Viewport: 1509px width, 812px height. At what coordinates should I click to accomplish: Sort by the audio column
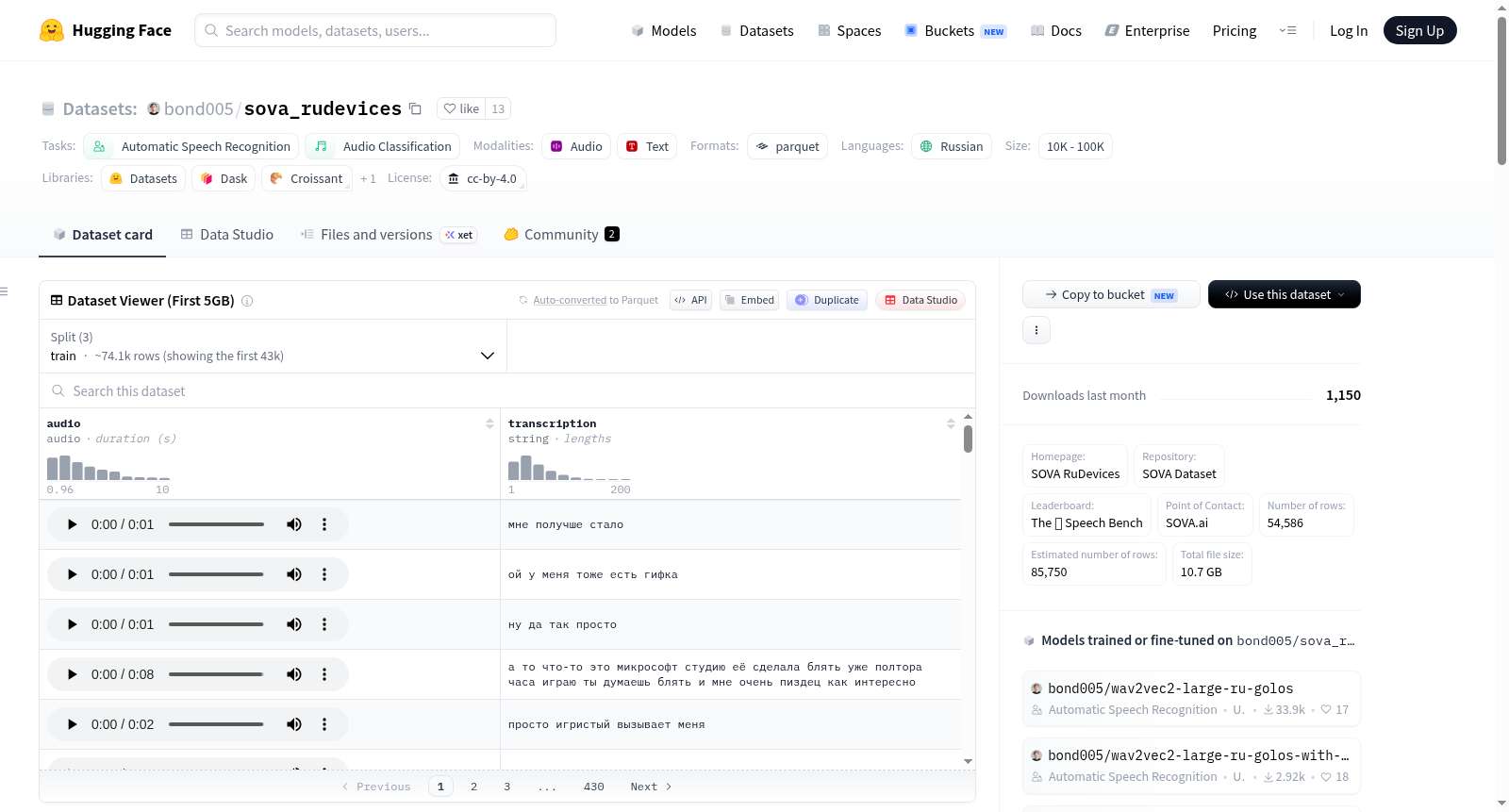click(489, 424)
